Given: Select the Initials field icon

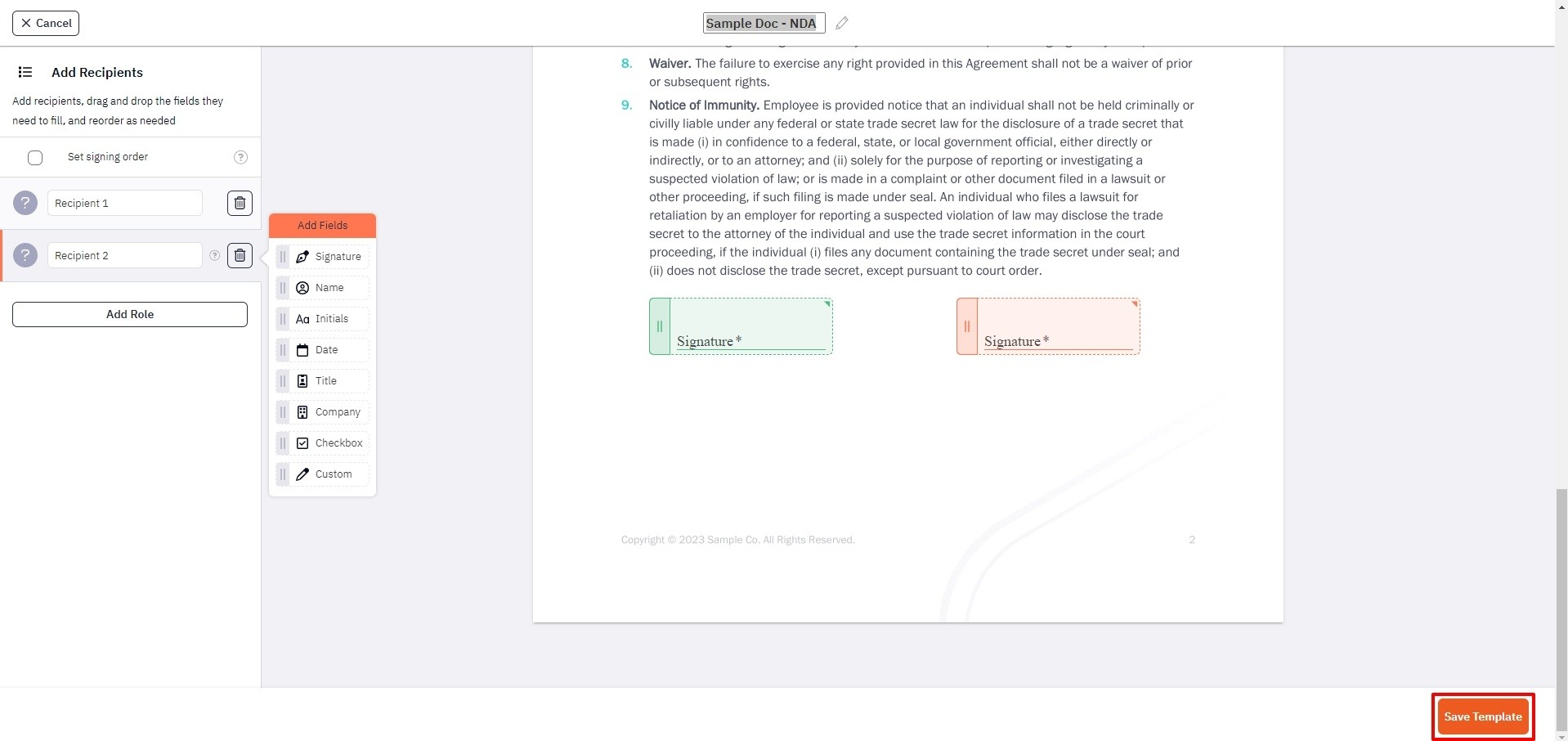Looking at the screenshot, I should coord(302,319).
